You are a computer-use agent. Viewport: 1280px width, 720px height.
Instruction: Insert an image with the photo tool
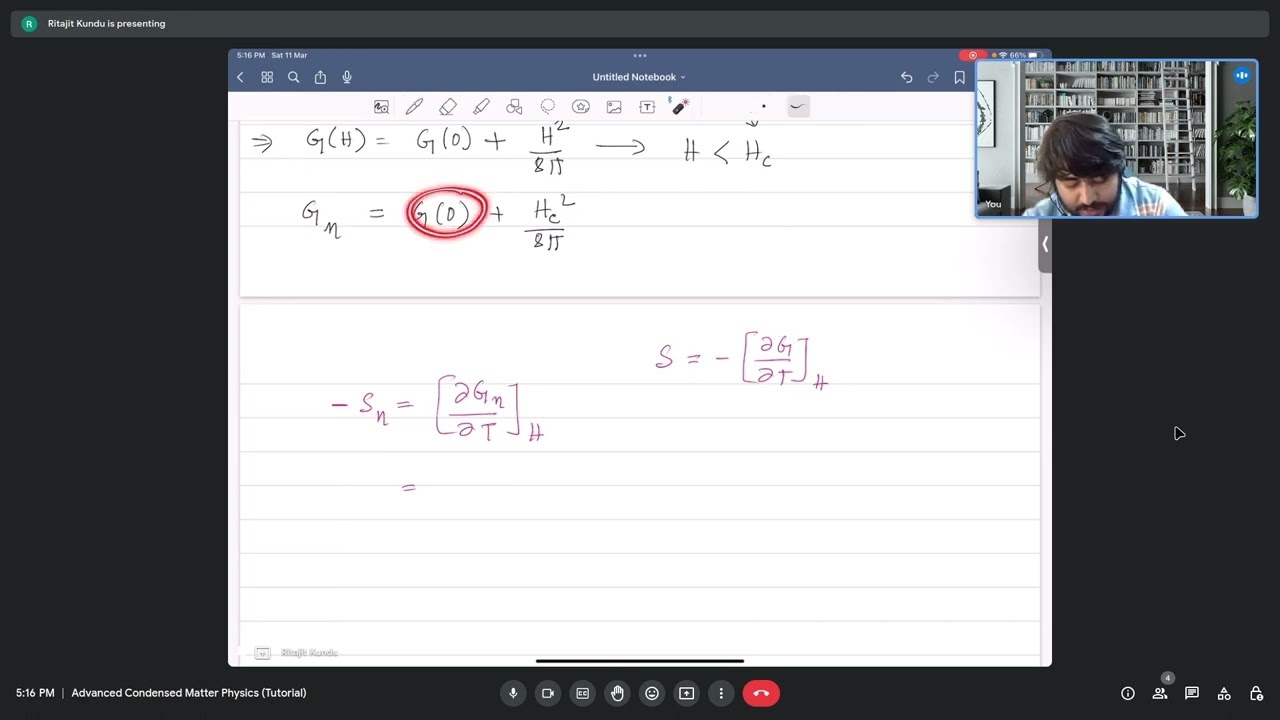point(614,107)
